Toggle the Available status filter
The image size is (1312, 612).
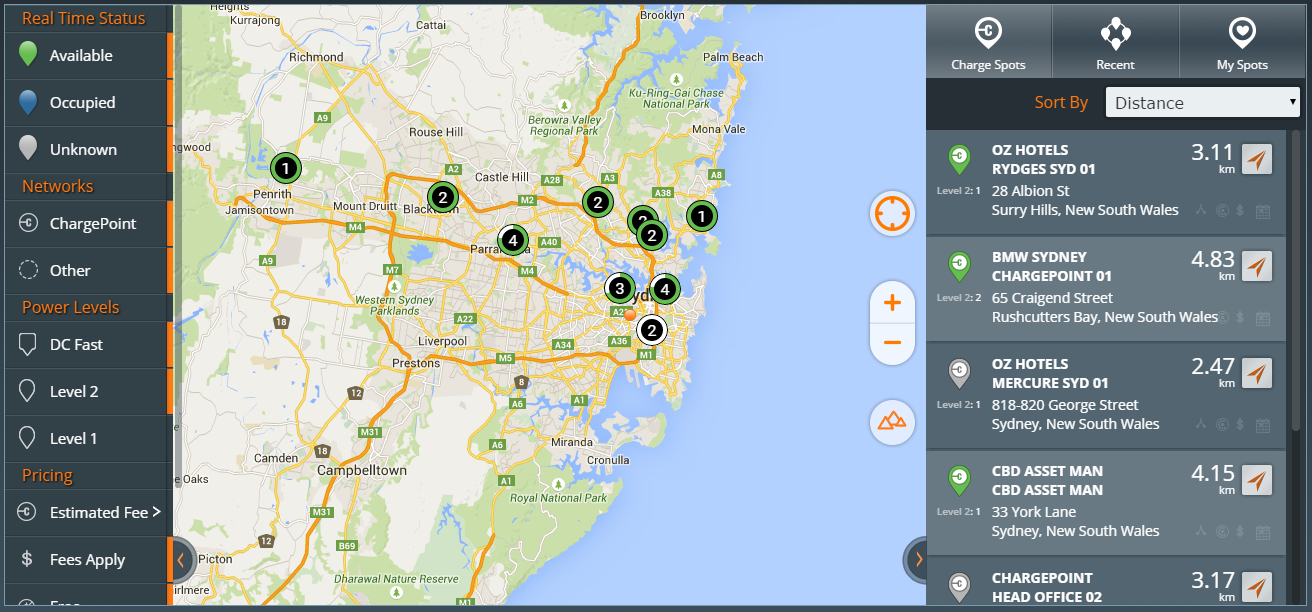coord(88,56)
